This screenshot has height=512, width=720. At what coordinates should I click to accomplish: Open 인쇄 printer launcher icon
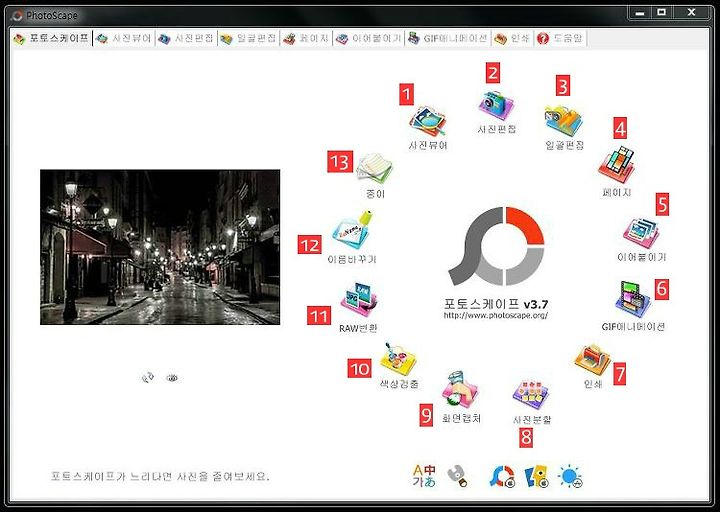point(592,359)
